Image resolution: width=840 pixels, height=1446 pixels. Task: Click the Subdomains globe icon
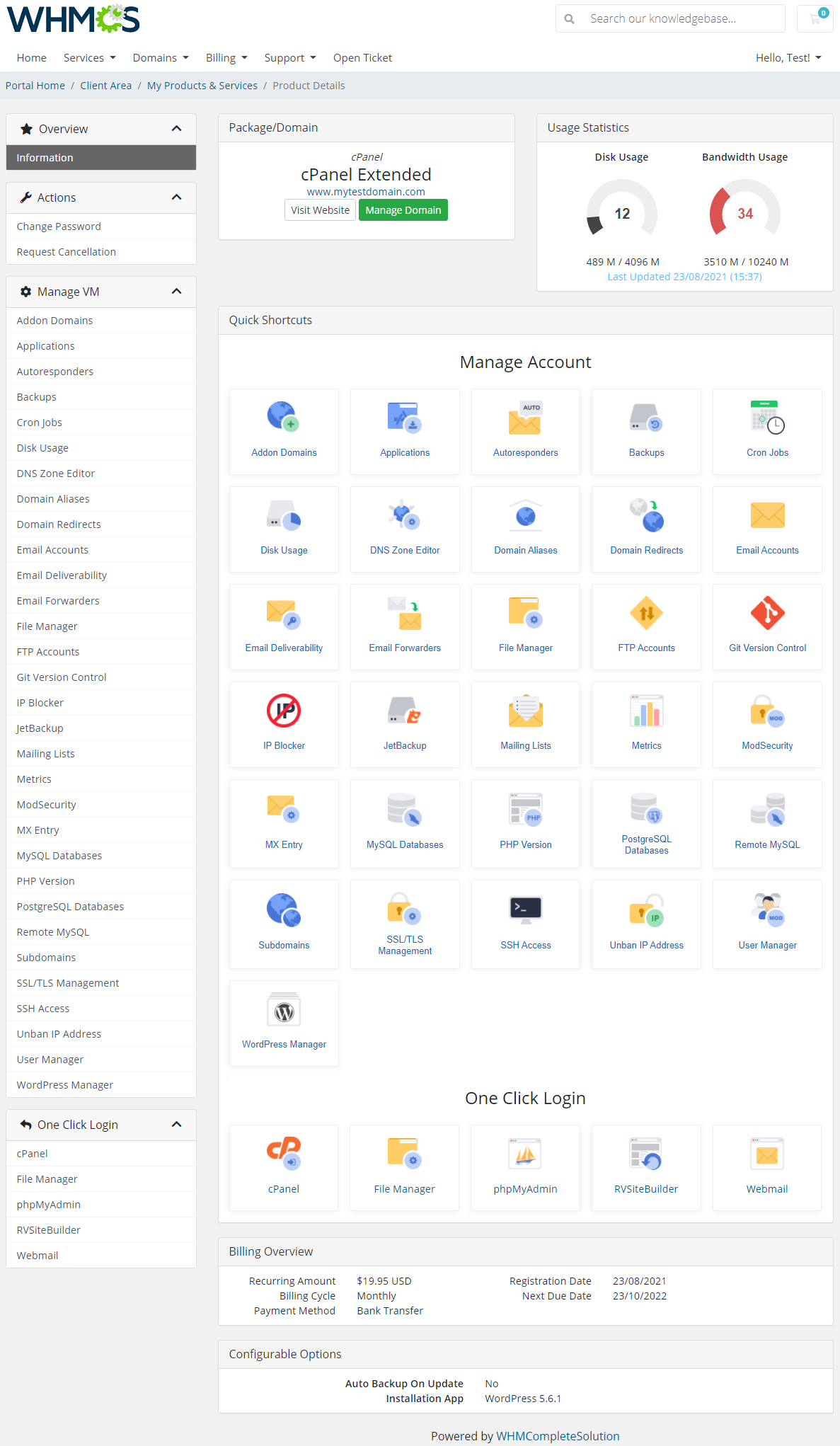click(x=284, y=909)
